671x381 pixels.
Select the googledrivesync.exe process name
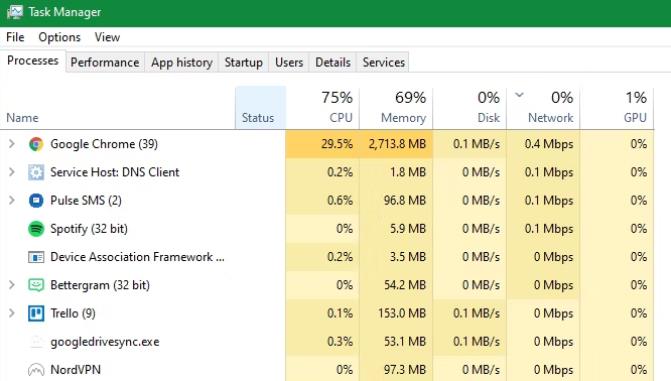(x=105, y=342)
